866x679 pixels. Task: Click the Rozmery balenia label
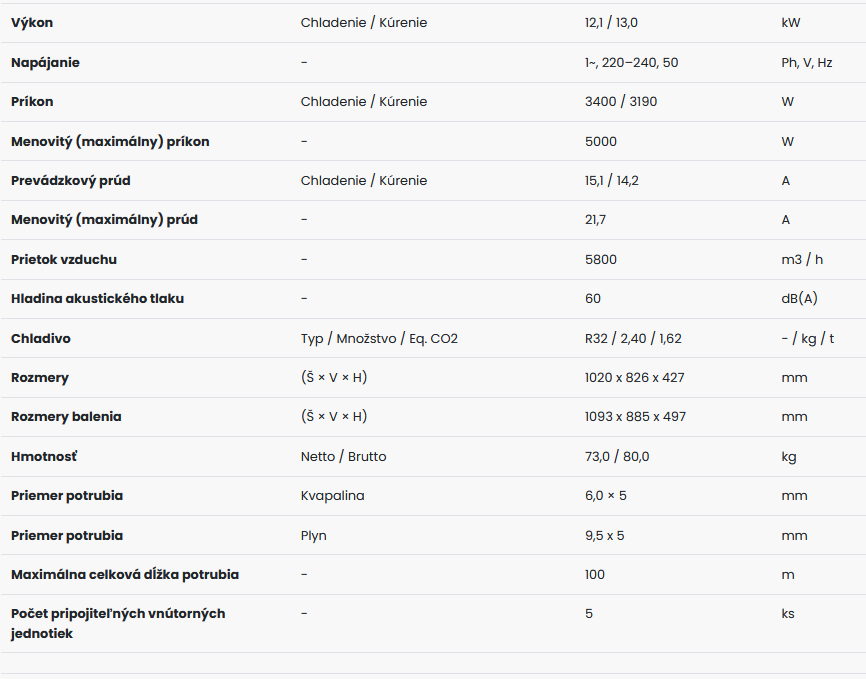[x=66, y=417]
